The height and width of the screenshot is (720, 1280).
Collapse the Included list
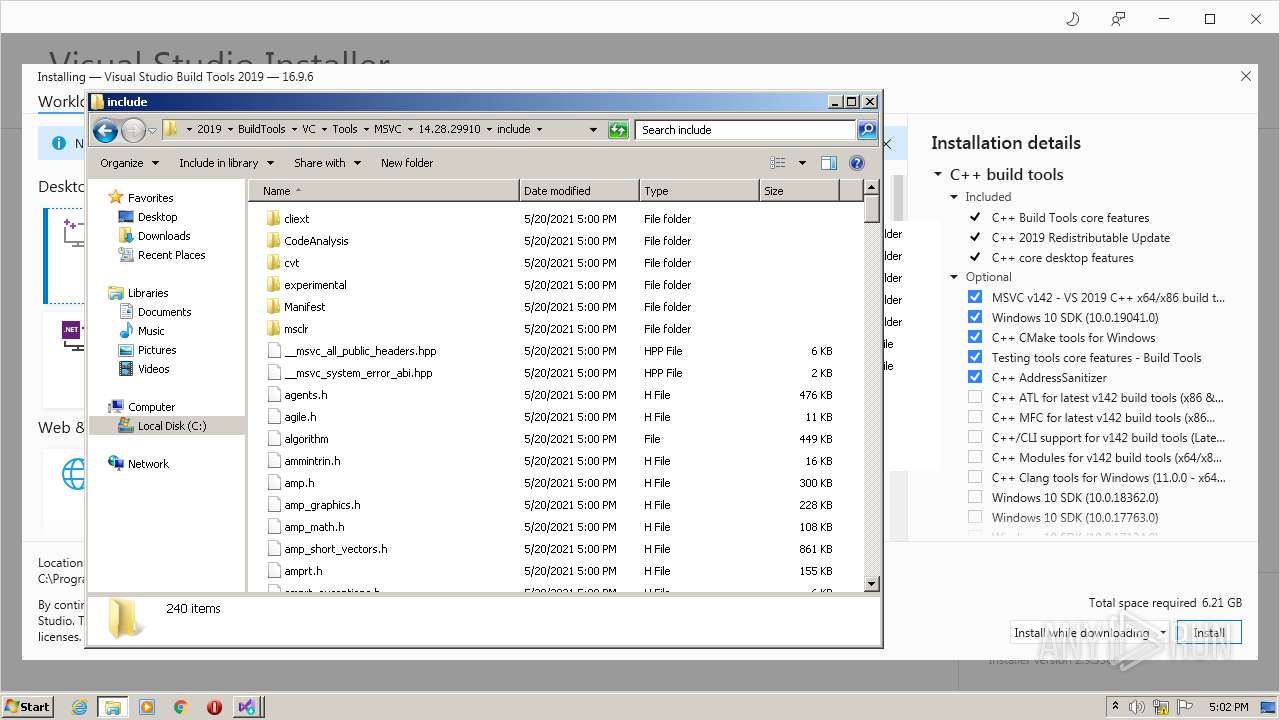click(x=955, y=197)
